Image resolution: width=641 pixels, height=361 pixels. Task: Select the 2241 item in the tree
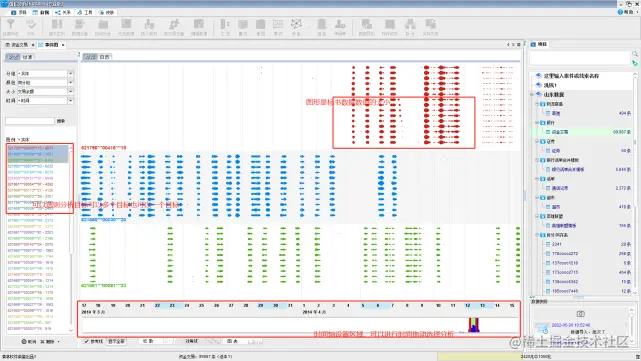click(556, 244)
